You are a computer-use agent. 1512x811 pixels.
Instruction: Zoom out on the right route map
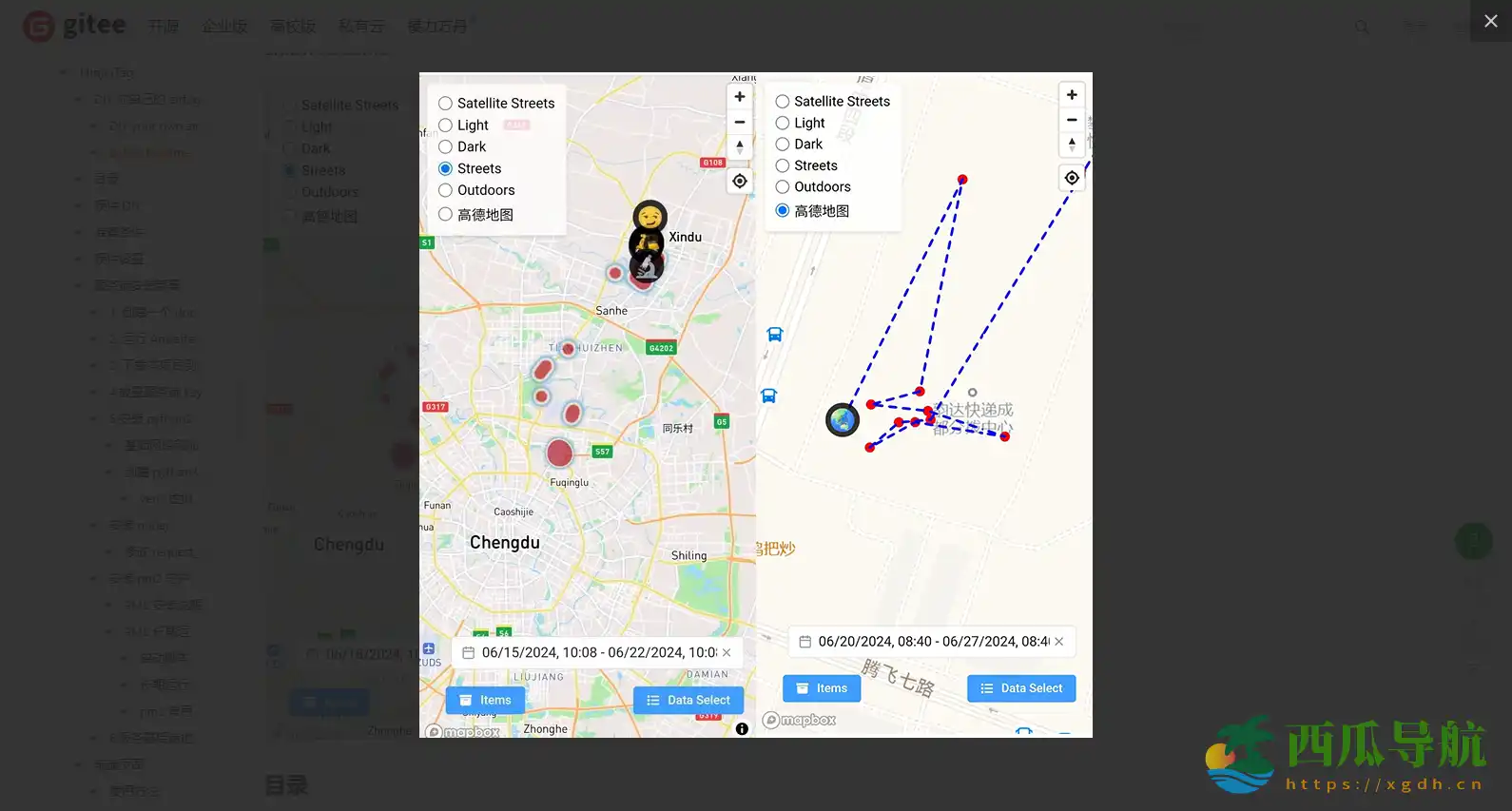click(x=1072, y=120)
